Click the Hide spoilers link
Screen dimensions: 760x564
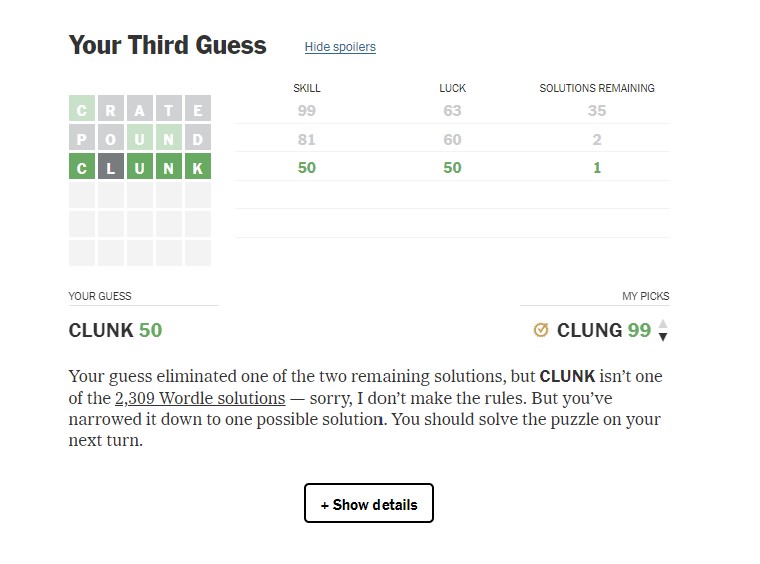340,47
